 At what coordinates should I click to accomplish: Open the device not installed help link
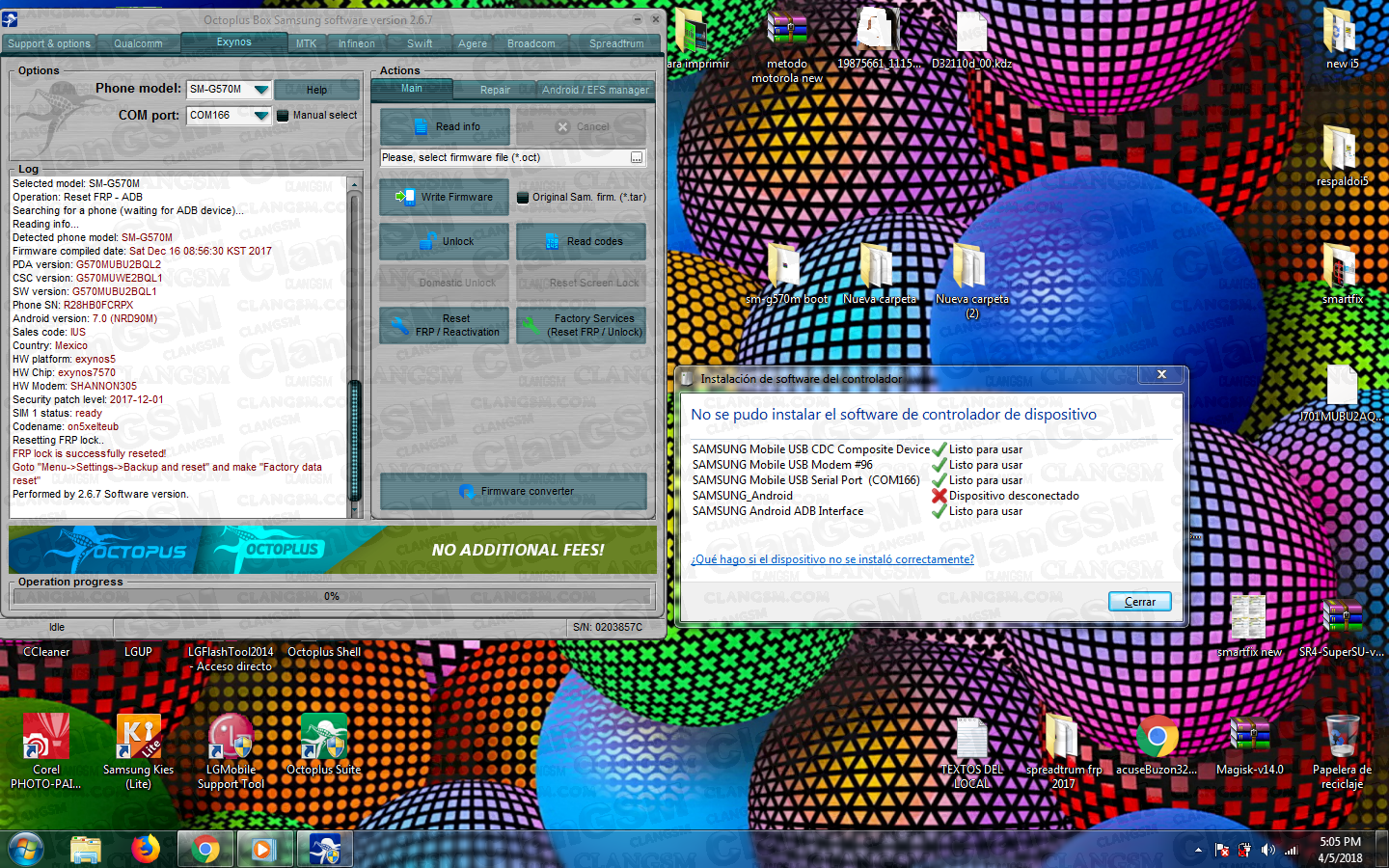click(832, 559)
